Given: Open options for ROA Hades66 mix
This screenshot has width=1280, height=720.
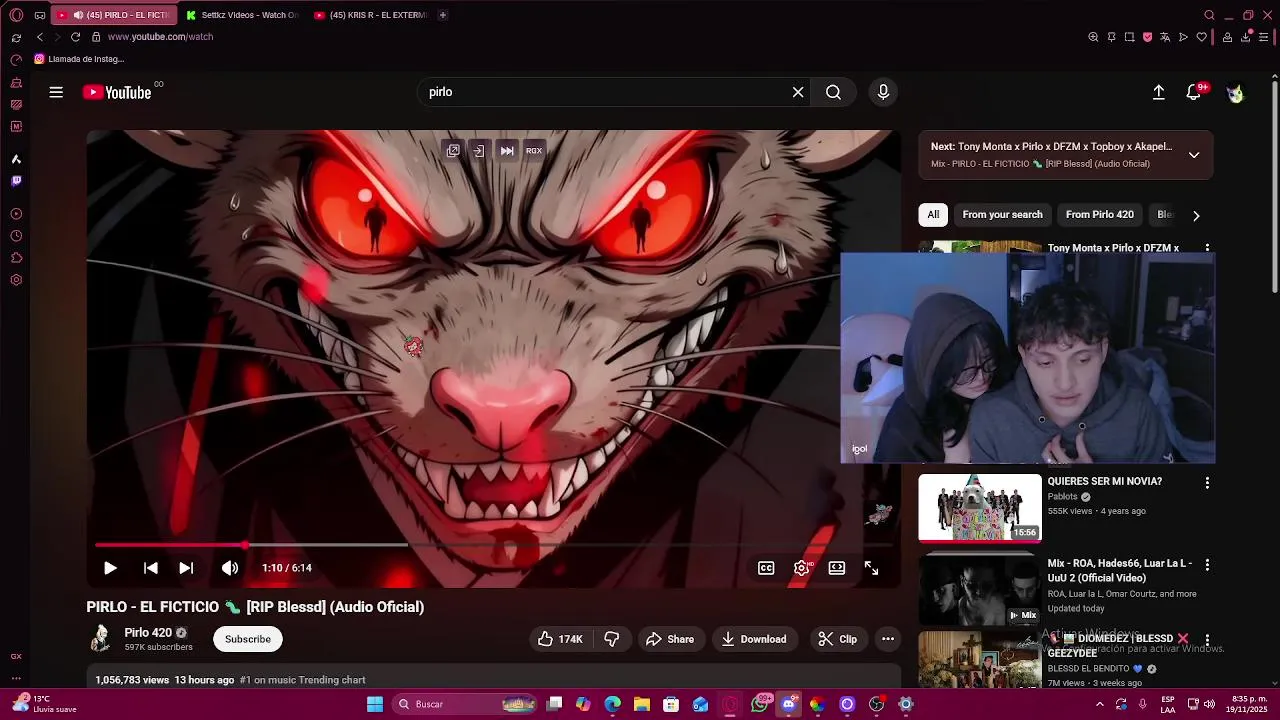Looking at the screenshot, I should click(x=1207, y=565).
